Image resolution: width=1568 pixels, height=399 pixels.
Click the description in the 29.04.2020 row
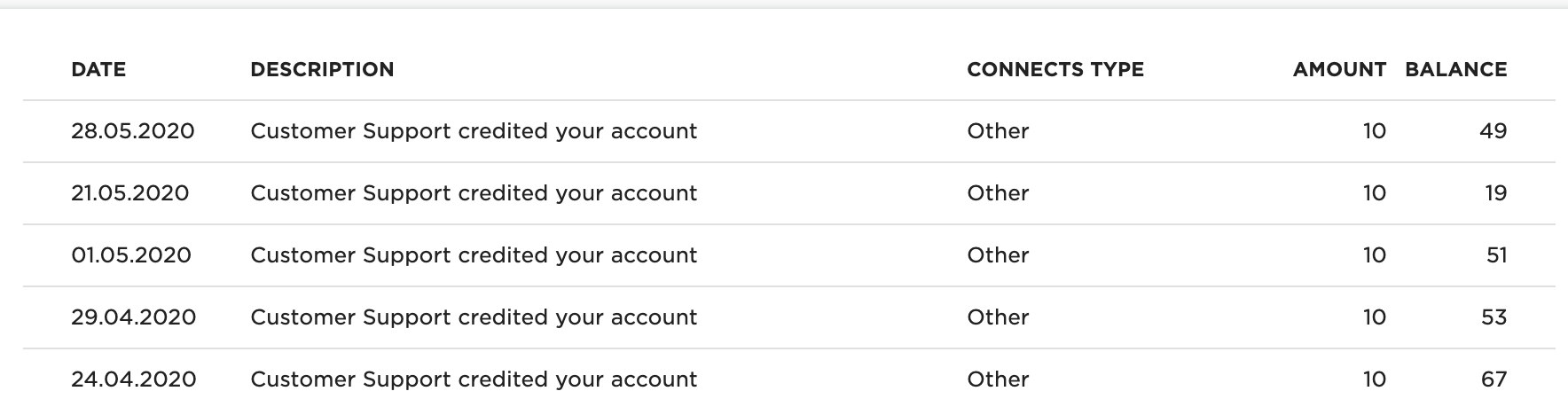coord(474,317)
